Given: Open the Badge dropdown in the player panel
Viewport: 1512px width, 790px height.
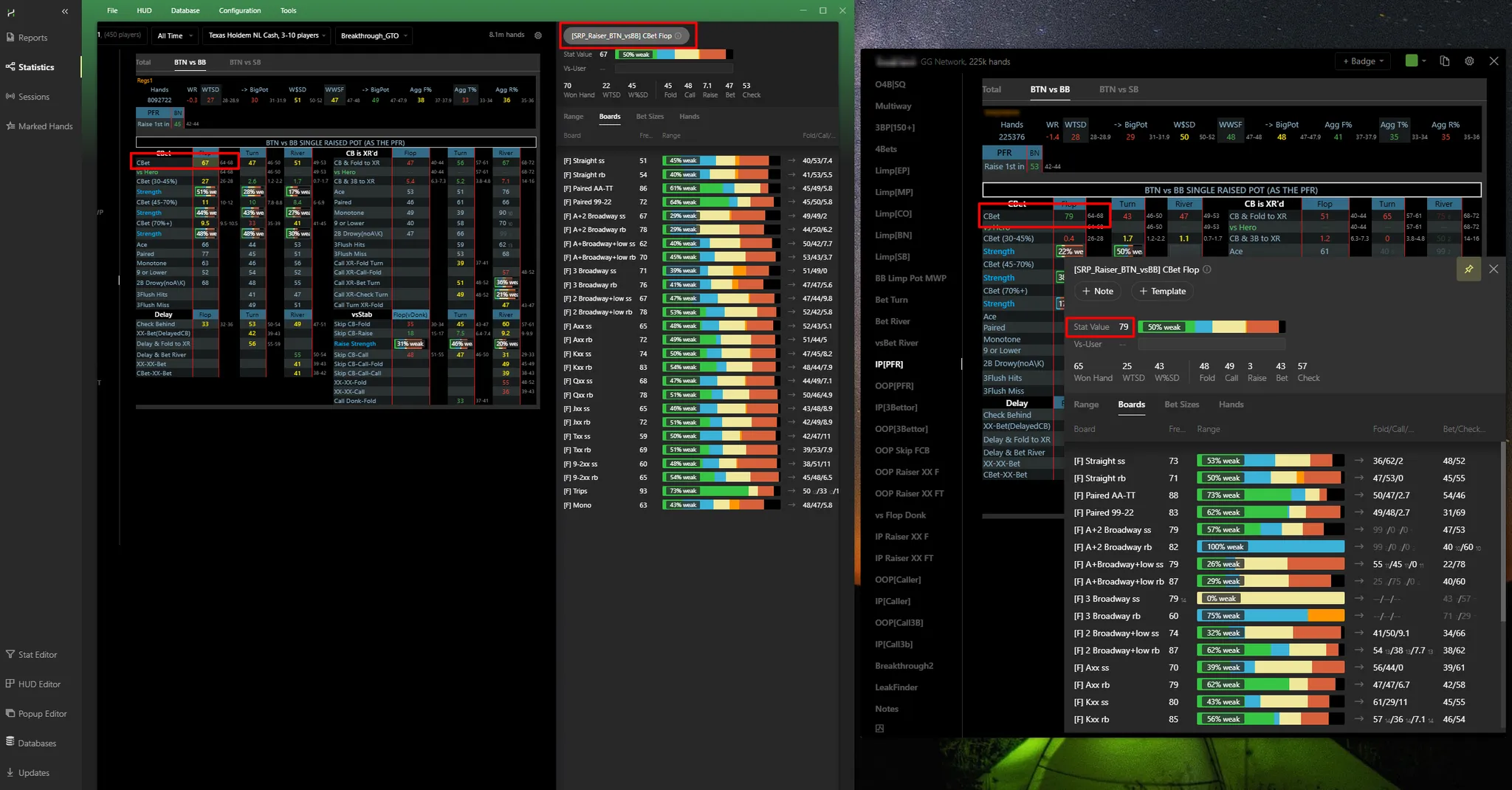Looking at the screenshot, I should (x=1363, y=61).
